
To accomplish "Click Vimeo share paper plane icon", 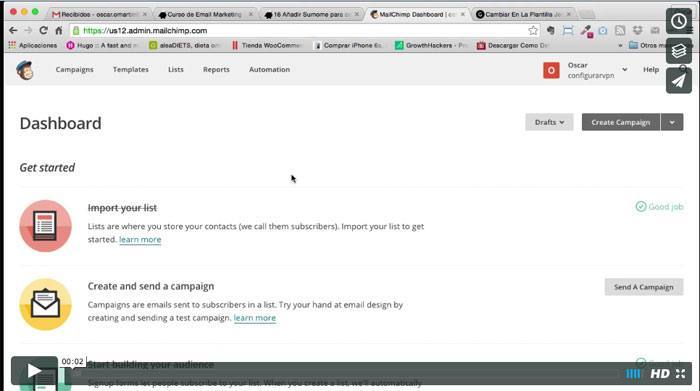I will click(679, 81).
